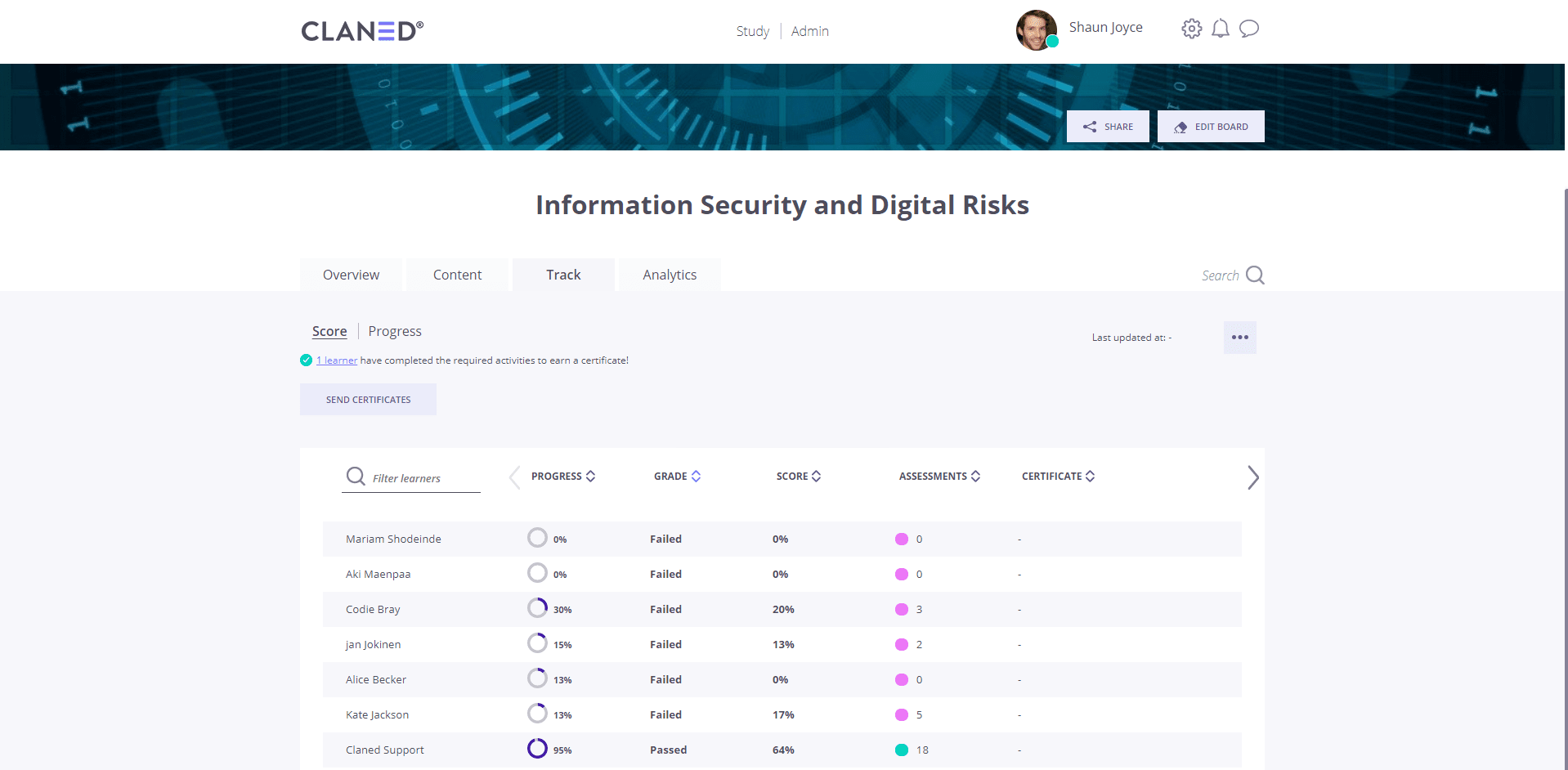Expand the Certificate column sort control
The width and height of the screenshot is (1568, 770).
point(1091,476)
